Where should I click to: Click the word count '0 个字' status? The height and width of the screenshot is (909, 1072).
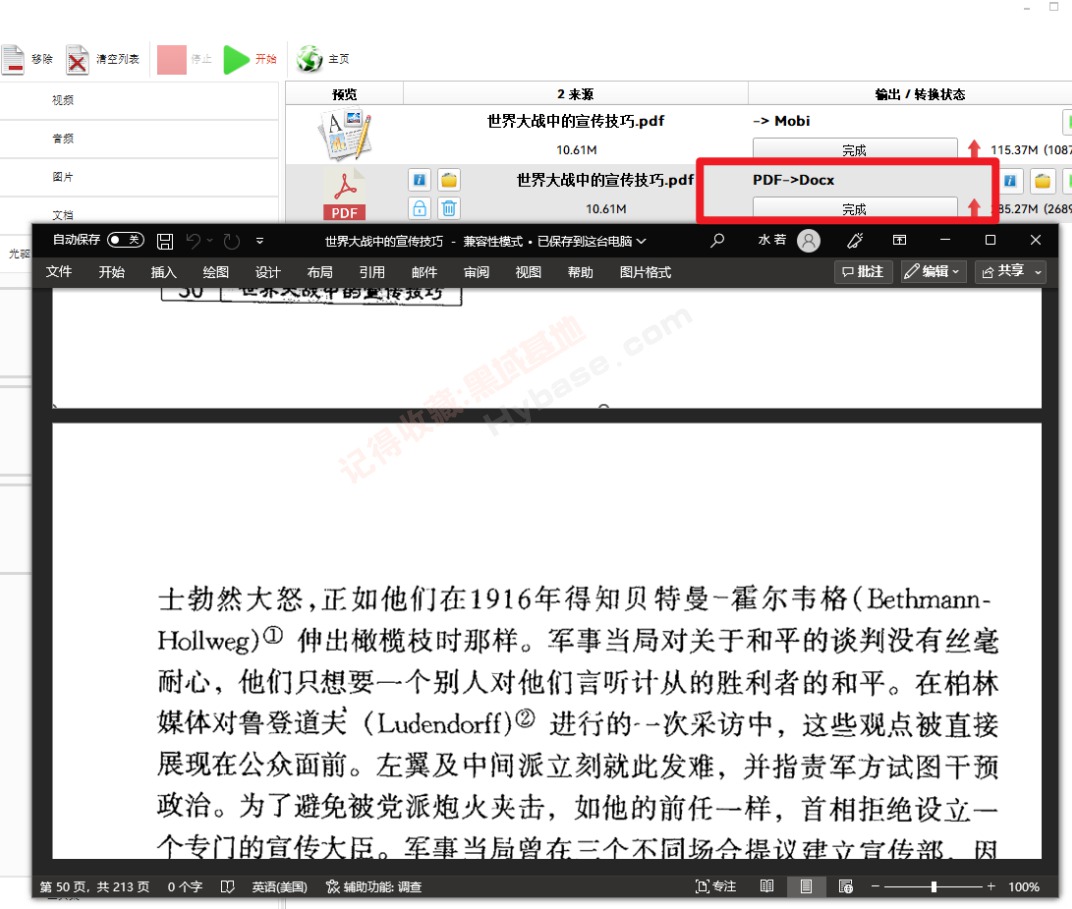pyautogui.click(x=185, y=886)
